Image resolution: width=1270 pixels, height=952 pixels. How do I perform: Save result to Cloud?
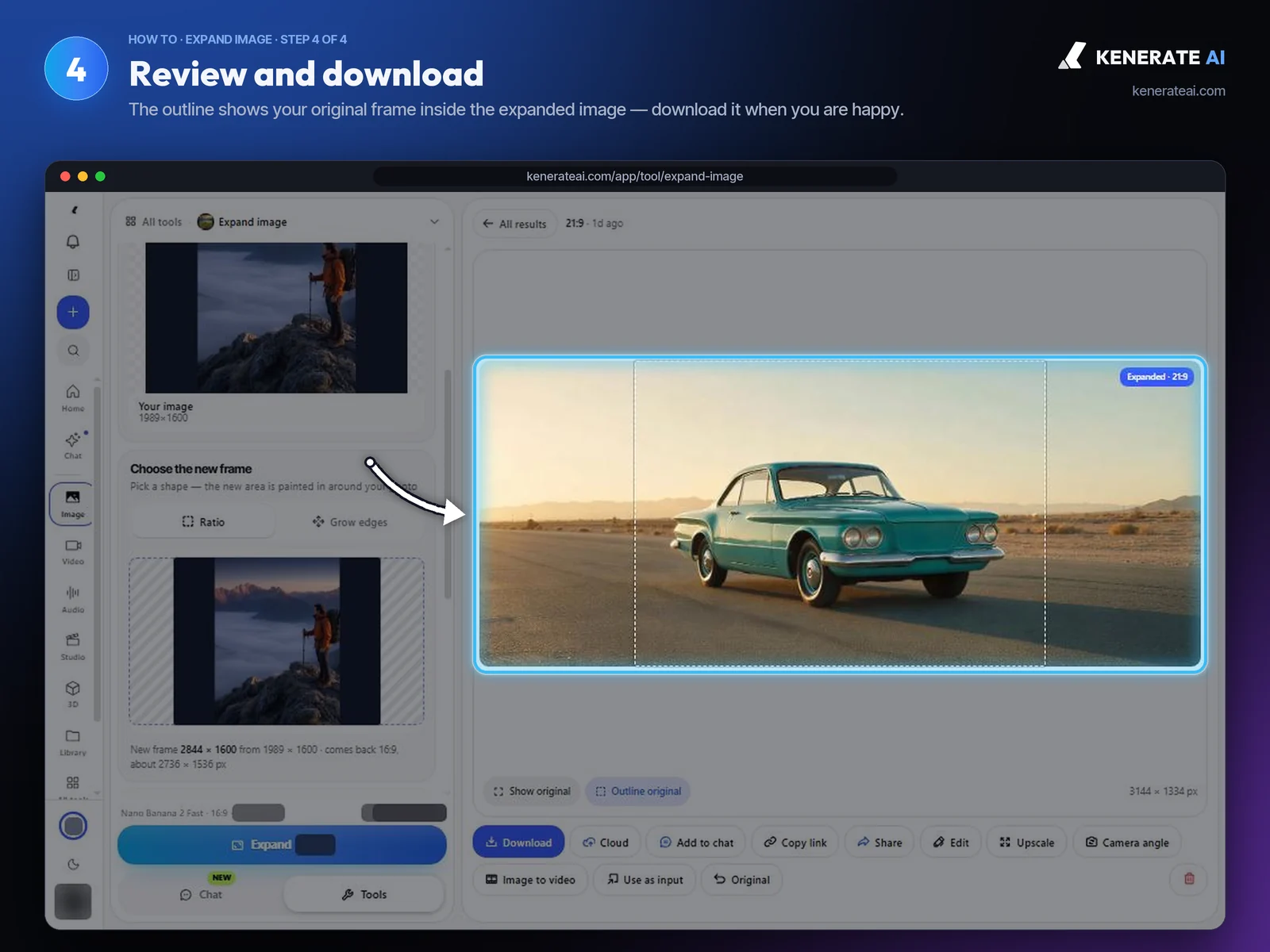[x=606, y=843]
